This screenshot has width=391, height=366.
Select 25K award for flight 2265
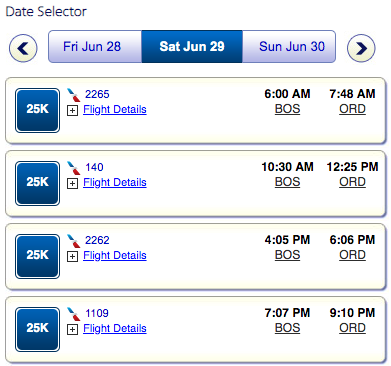37,110
